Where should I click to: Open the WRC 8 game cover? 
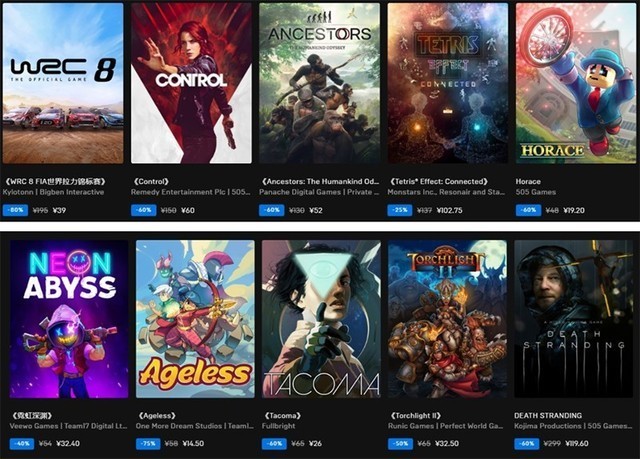click(x=63, y=83)
